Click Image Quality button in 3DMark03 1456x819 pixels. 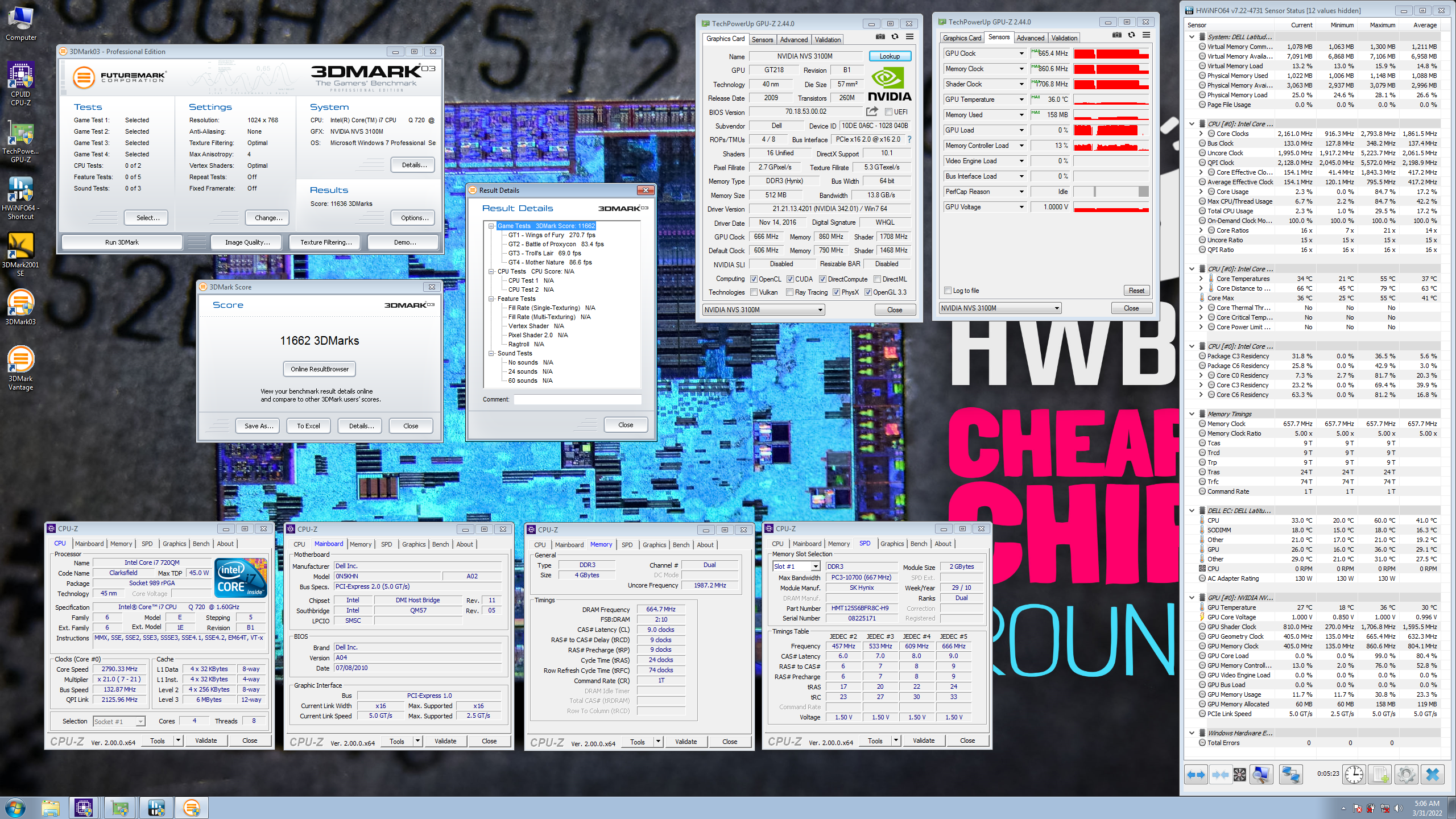pyautogui.click(x=247, y=242)
